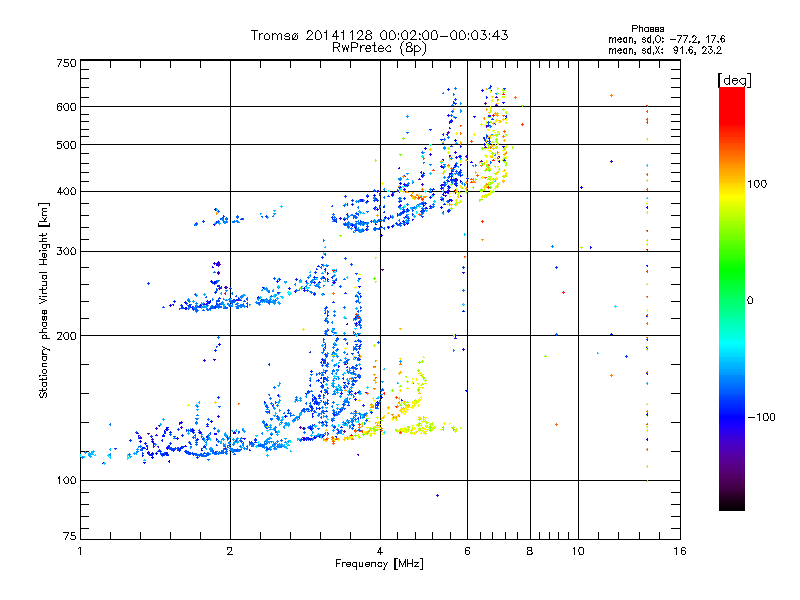The width and height of the screenshot is (800, 600).
Task: Click the x-axis '2' tick label
Action: 230,551
